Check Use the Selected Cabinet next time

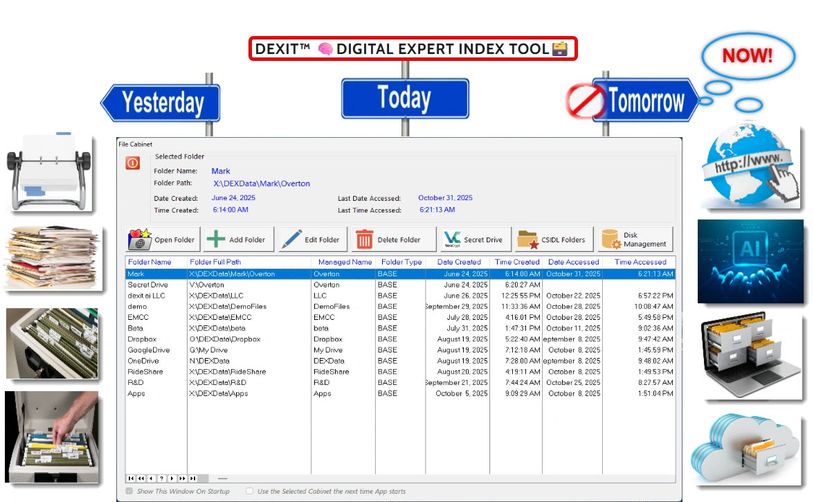tap(250, 491)
